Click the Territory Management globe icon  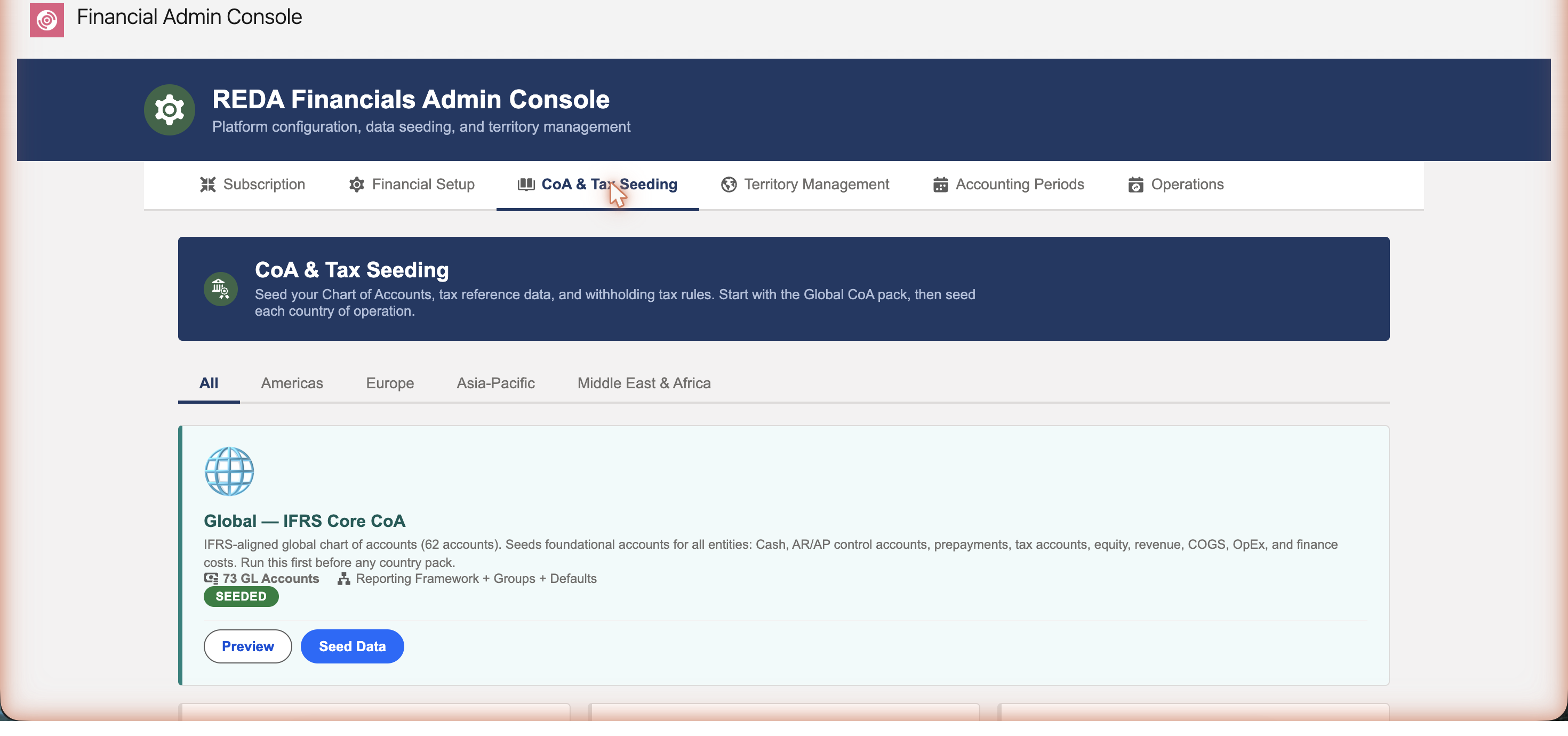coord(729,185)
